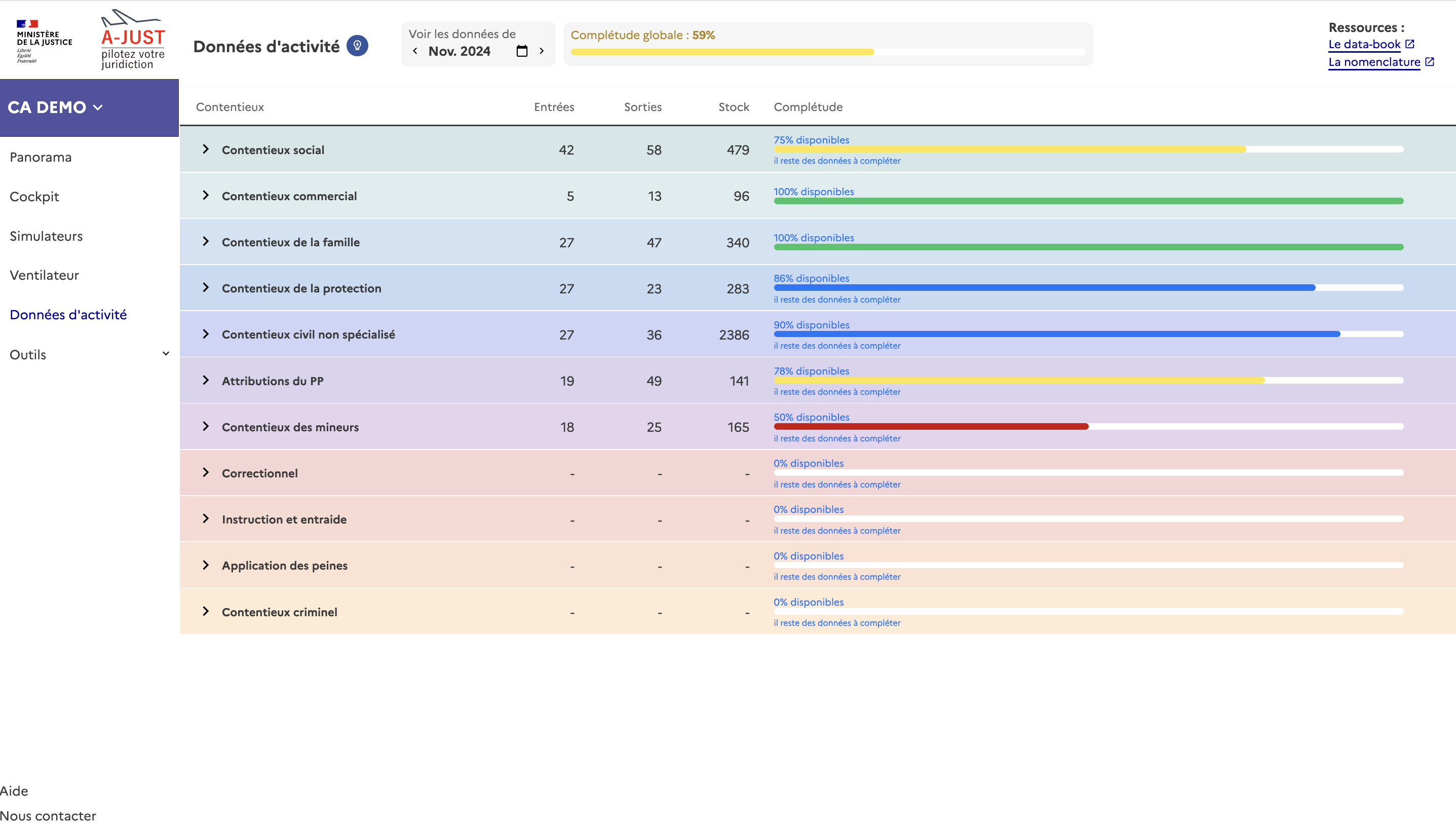
Task: Click '86% disponibles' for Contentieux de la protection
Action: pos(811,278)
